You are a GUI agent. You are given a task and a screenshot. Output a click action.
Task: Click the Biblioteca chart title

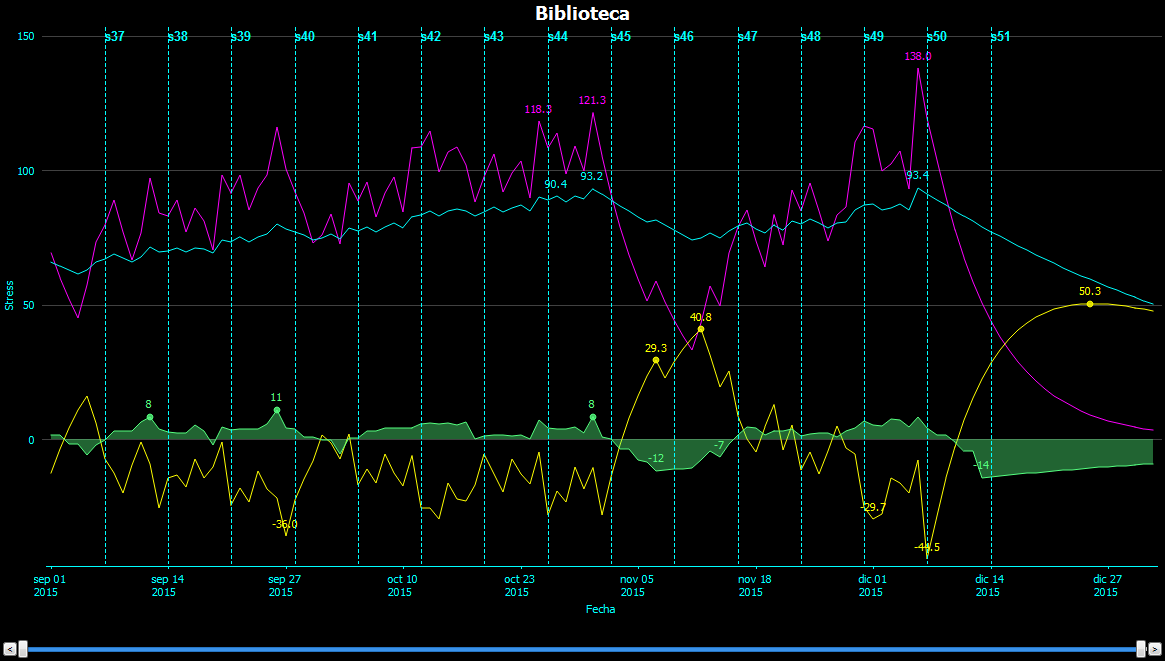point(582,13)
